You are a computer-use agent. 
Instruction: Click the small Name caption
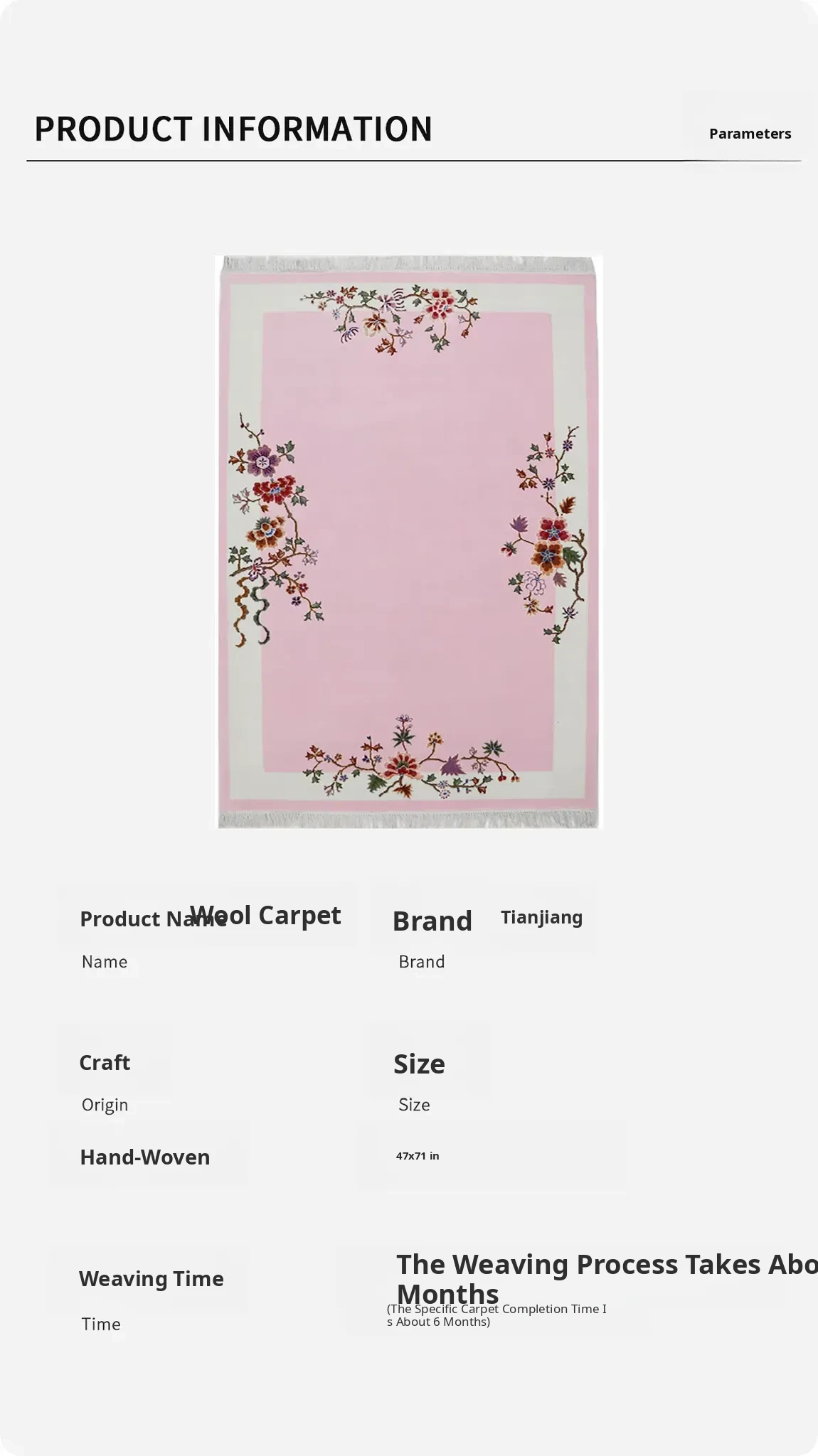pos(105,962)
